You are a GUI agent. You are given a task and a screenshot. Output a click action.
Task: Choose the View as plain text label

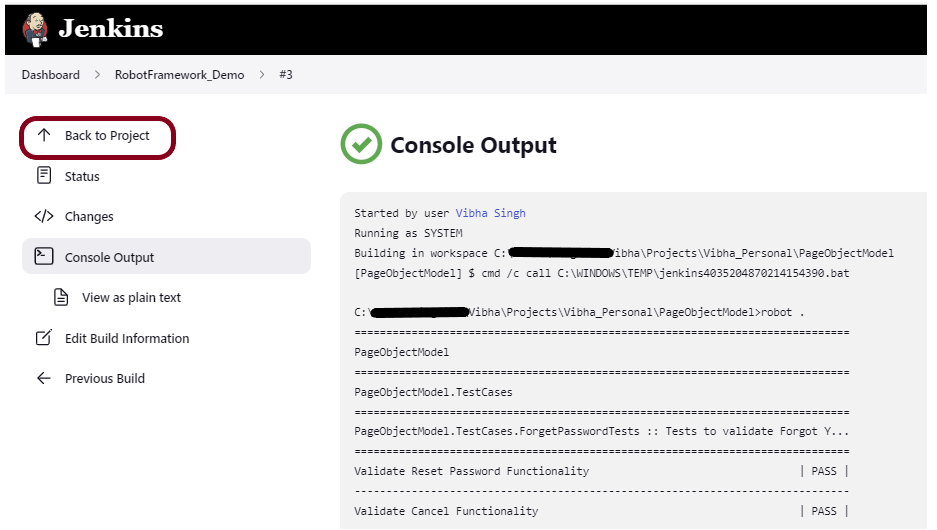(131, 297)
